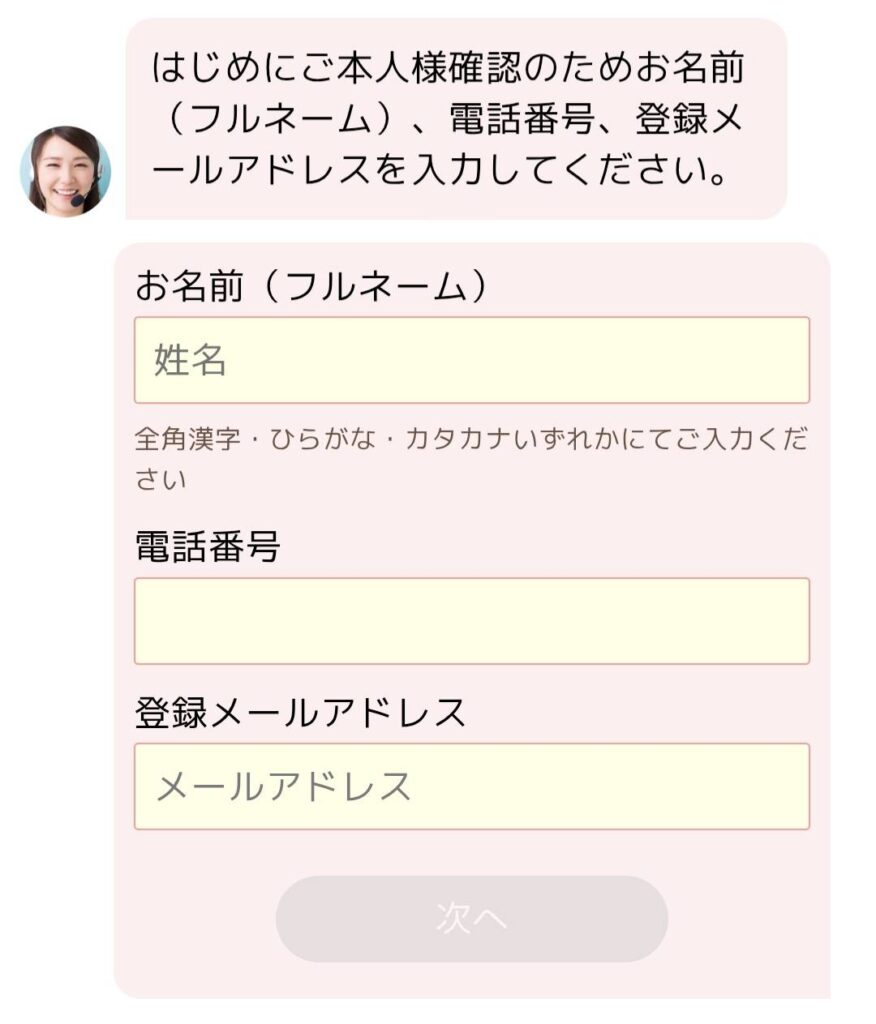The image size is (876, 1024).
Task: Click the 電話番号 label
Action: (208, 546)
